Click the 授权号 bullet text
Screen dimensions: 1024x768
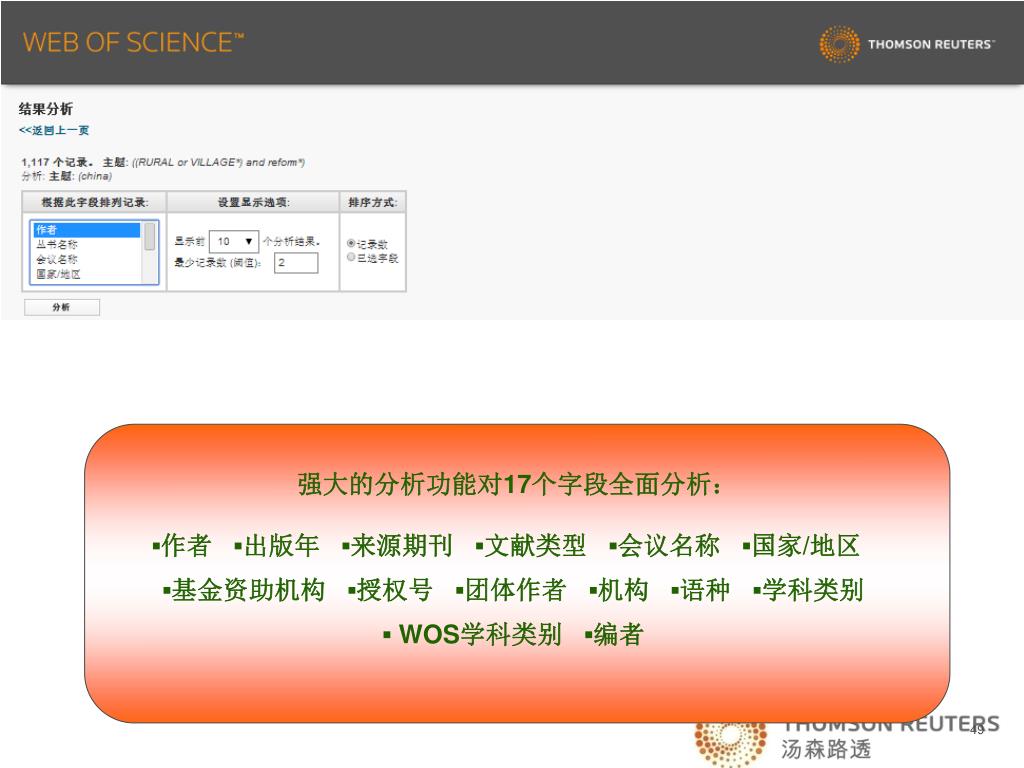click(390, 590)
